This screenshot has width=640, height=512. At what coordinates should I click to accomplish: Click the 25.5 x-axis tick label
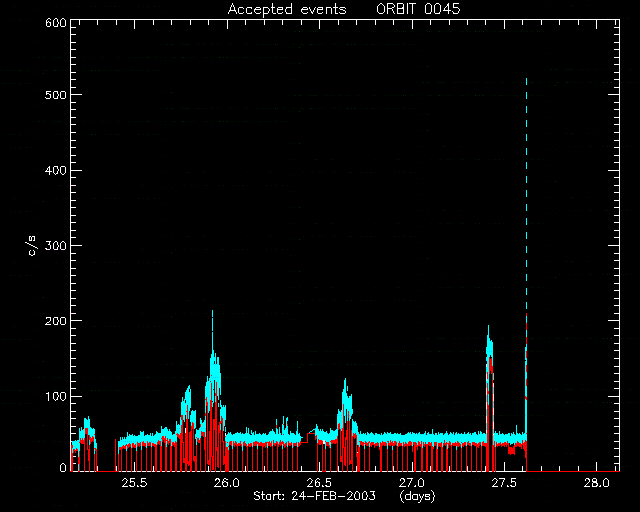(x=134, y=483)
